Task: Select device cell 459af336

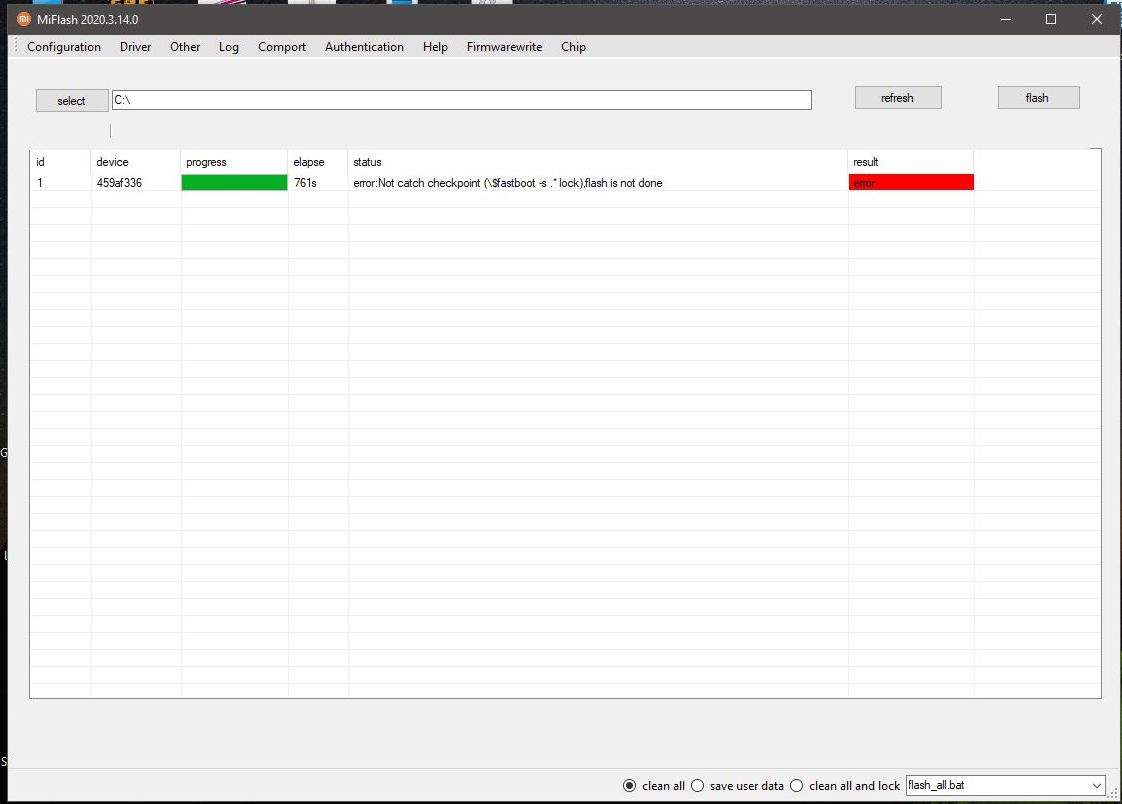Action: pos(119,183)
